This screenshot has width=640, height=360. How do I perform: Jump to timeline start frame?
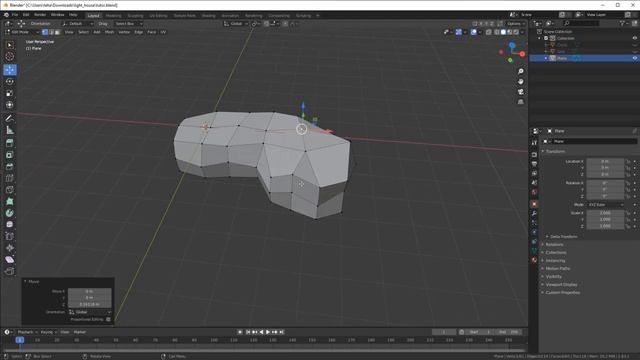(x=248, y=332)
